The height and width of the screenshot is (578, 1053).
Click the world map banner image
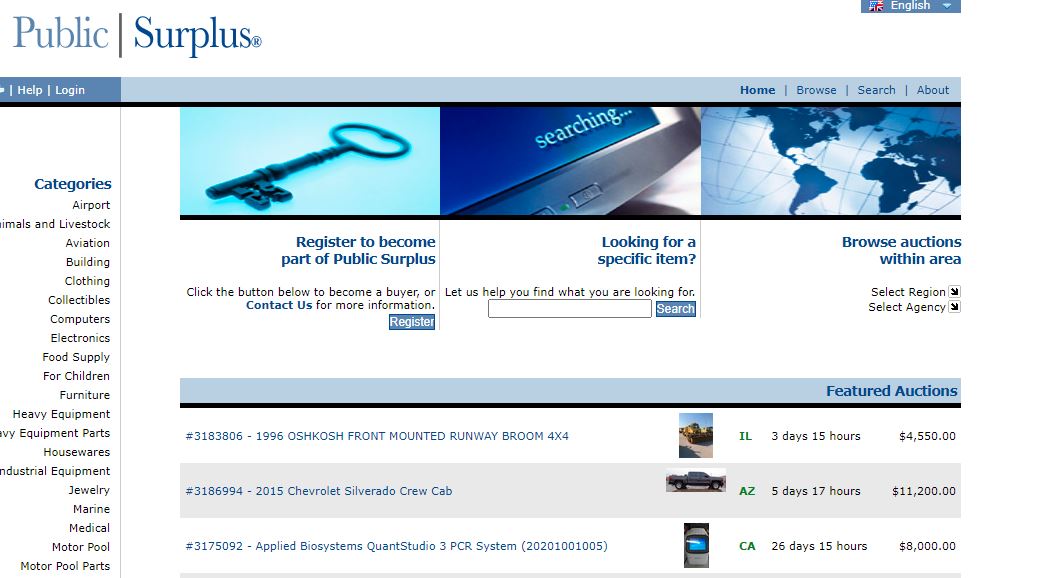point(831,161)
